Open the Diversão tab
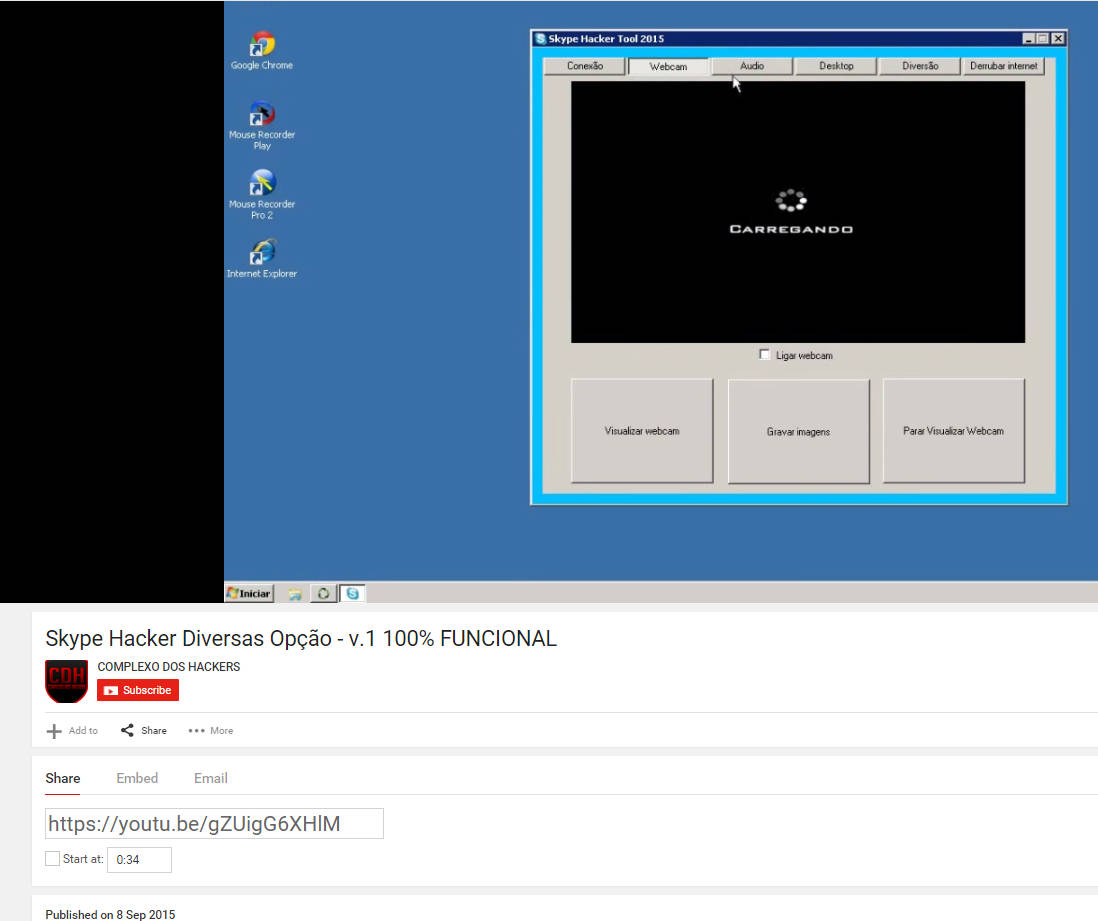 click(920, 66)
